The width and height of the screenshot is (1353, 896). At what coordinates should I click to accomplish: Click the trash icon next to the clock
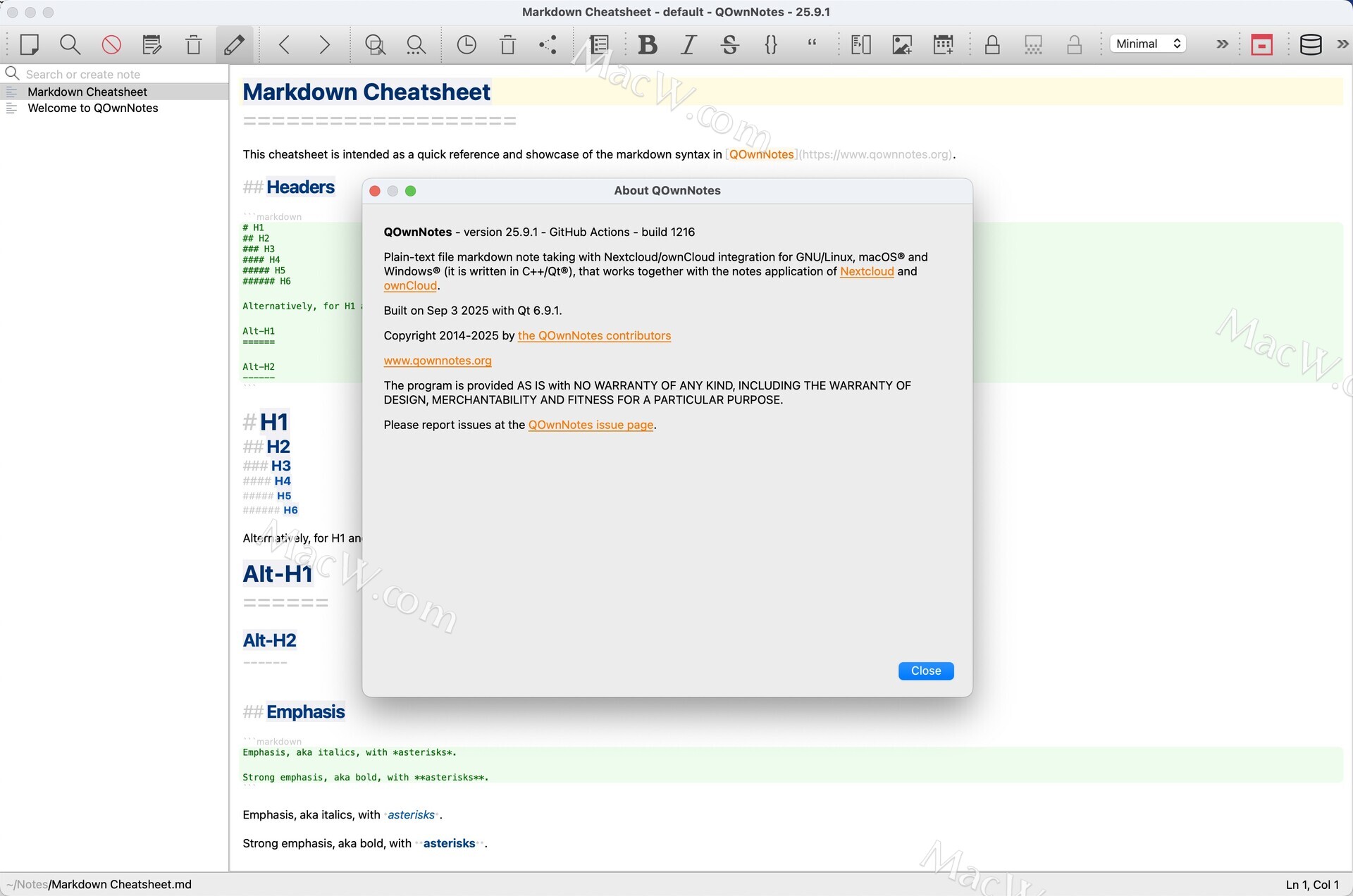pyautogui.click(x=507, y=44)
